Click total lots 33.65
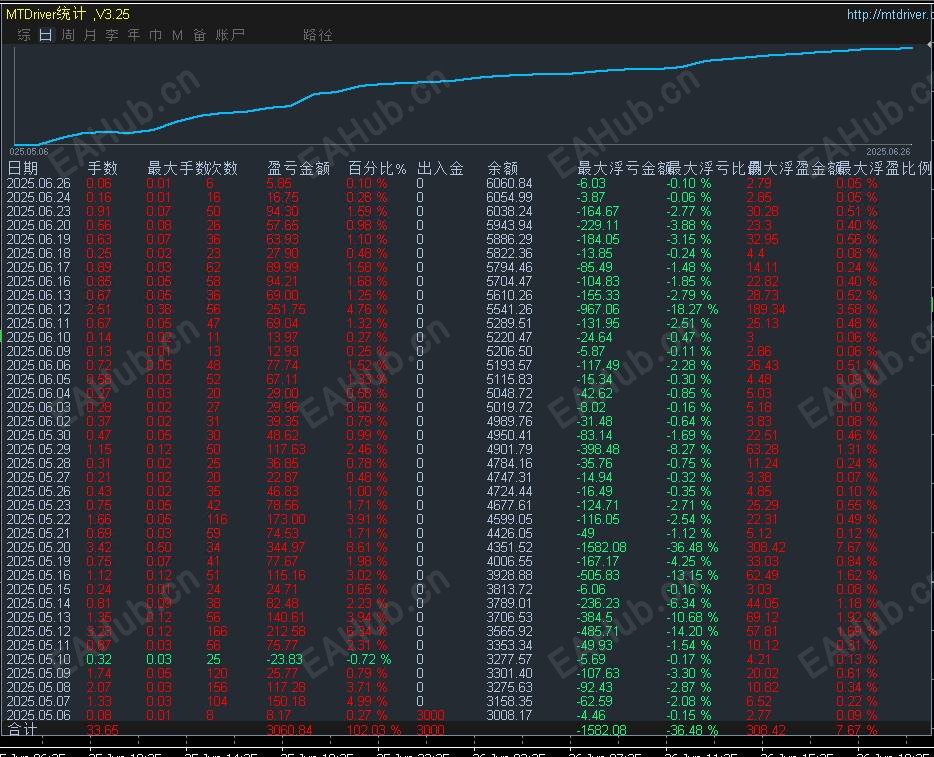This screenshot has width=934, height=757. tap(102, 730)
